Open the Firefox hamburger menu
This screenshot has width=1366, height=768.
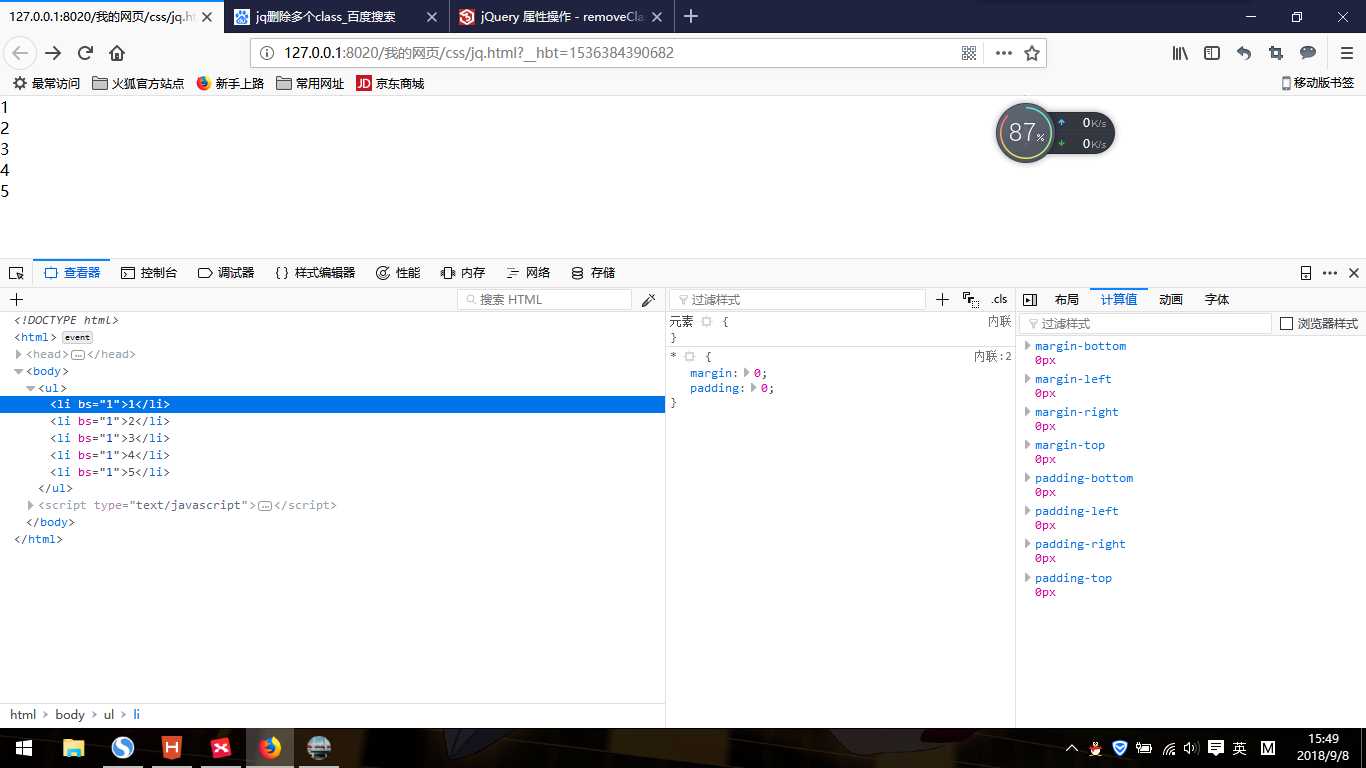coord(1347,53)
